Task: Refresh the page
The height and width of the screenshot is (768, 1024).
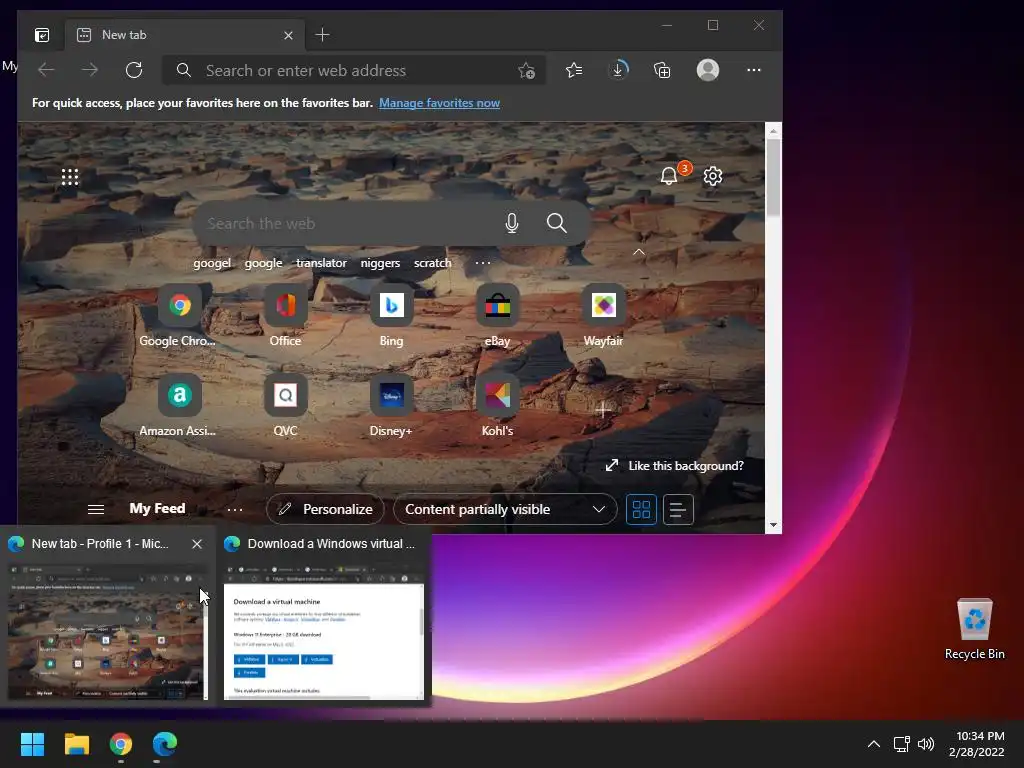Action: (x=134, y=70)
